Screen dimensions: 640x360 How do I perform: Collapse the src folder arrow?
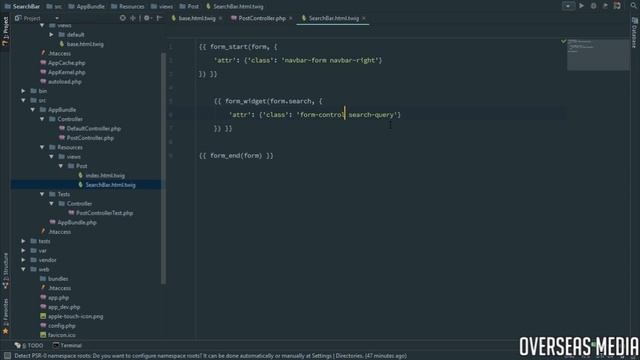pyautogui.click(x=23, y=100)
